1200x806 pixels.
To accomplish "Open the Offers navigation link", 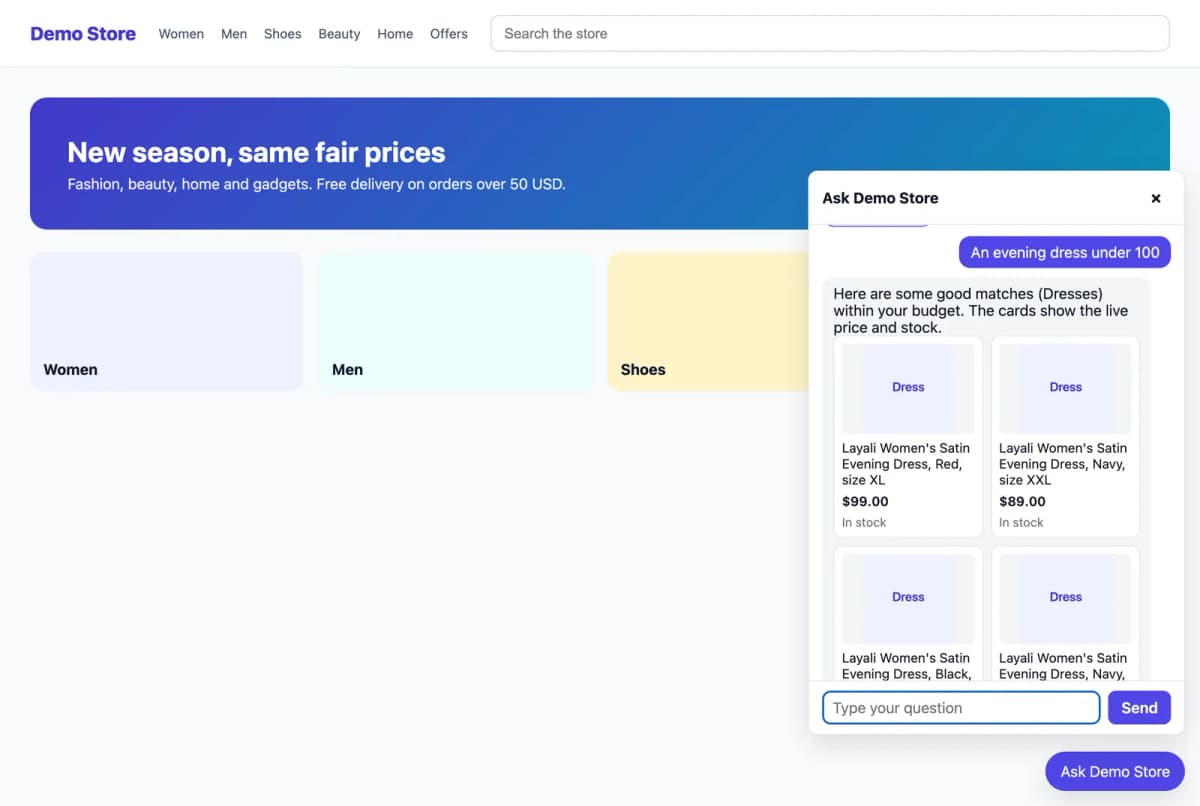I will pos(449,33).
